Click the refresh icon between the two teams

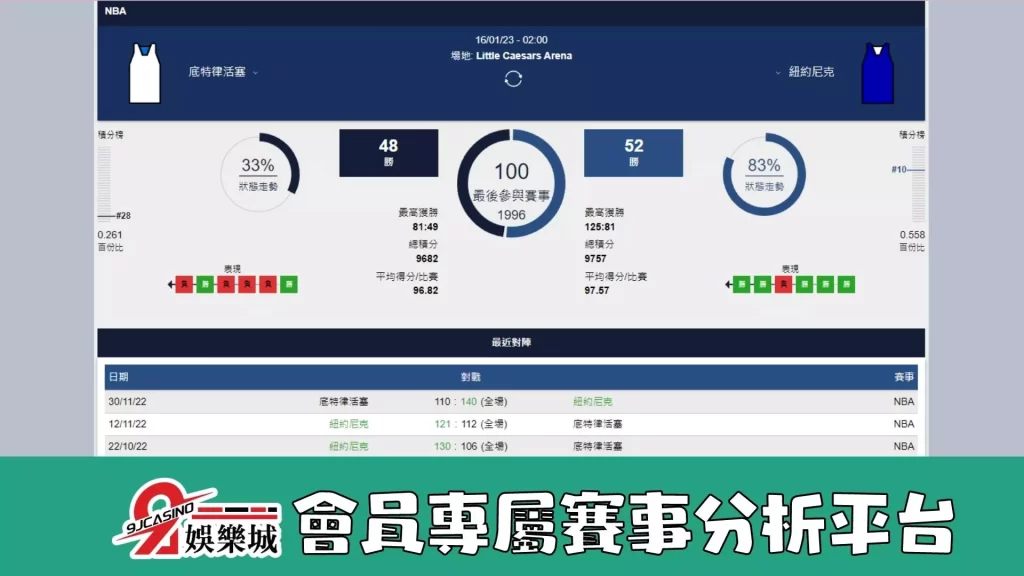click(x=512, y=79)
